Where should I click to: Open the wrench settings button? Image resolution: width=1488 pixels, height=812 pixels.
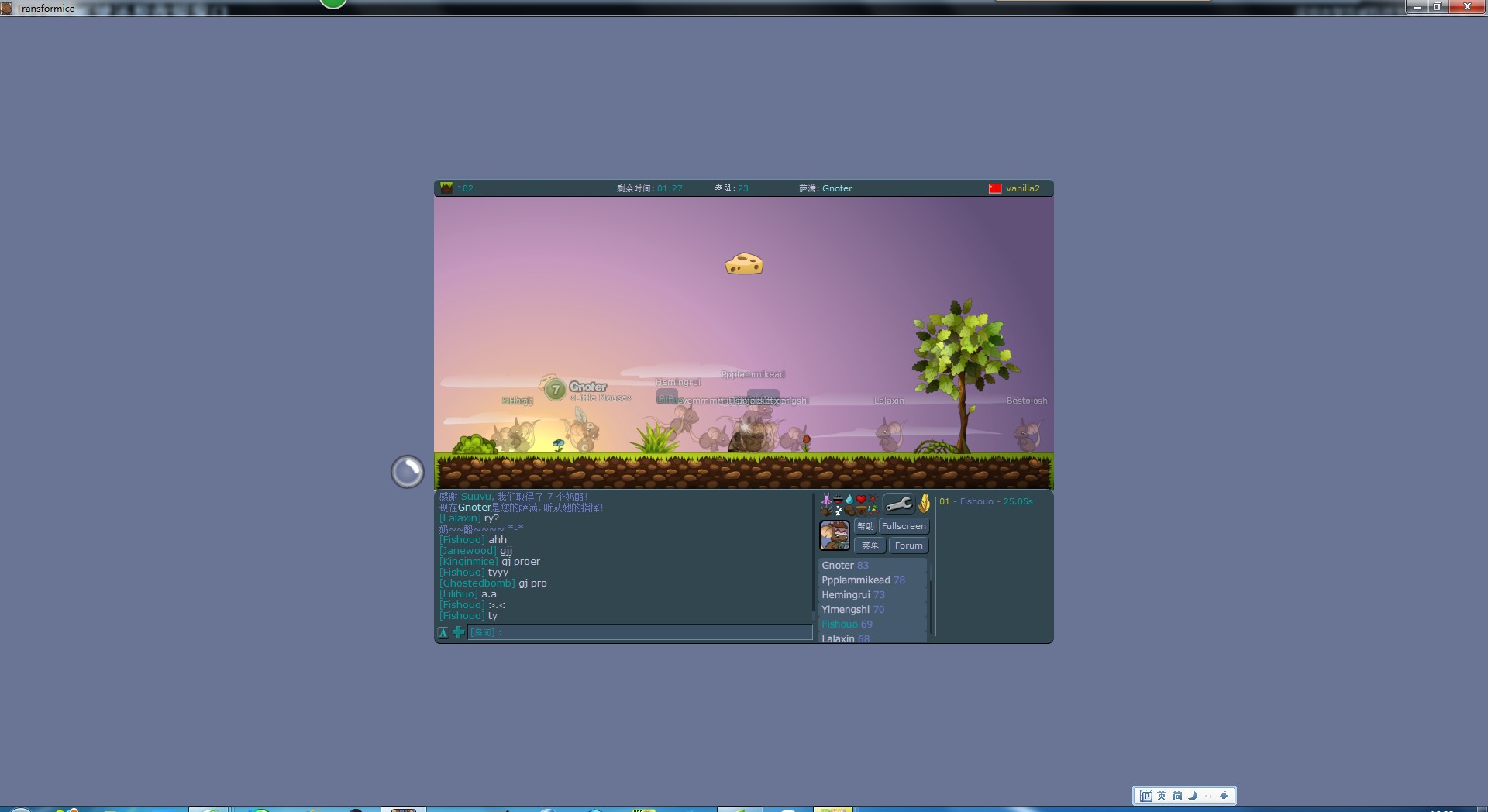[x=899, y=504]
